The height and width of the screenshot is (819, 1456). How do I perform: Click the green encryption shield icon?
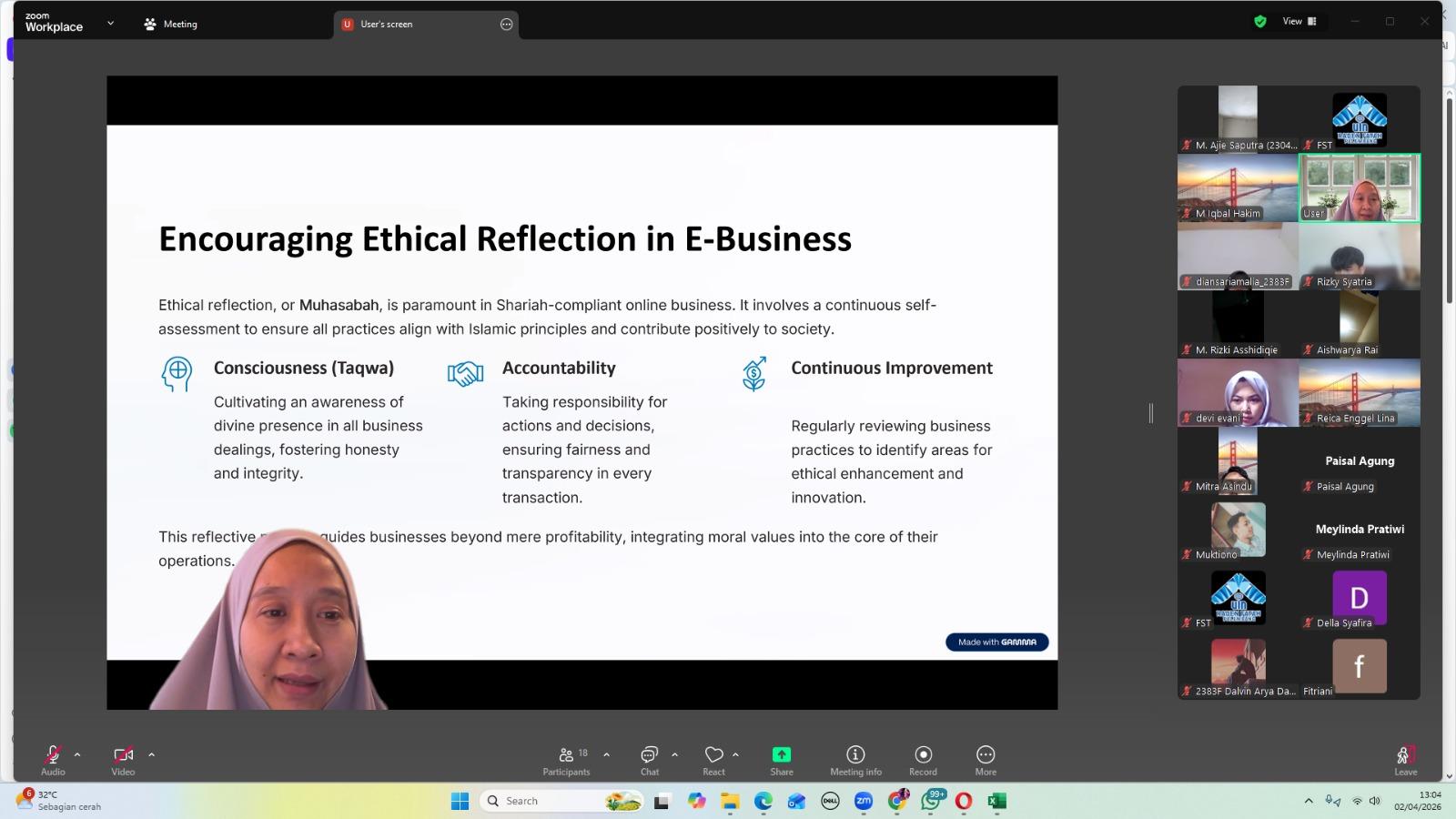tap(1260, 22)
